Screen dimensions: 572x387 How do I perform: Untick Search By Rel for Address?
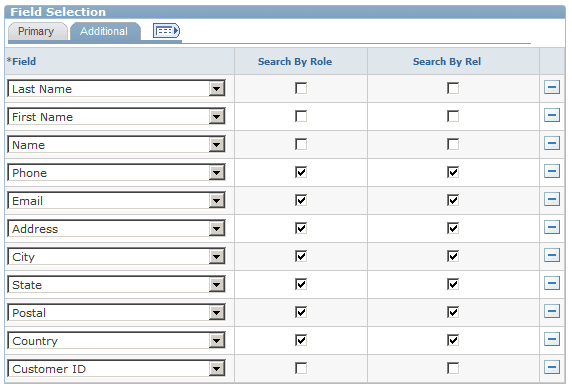tap(453, 228)
